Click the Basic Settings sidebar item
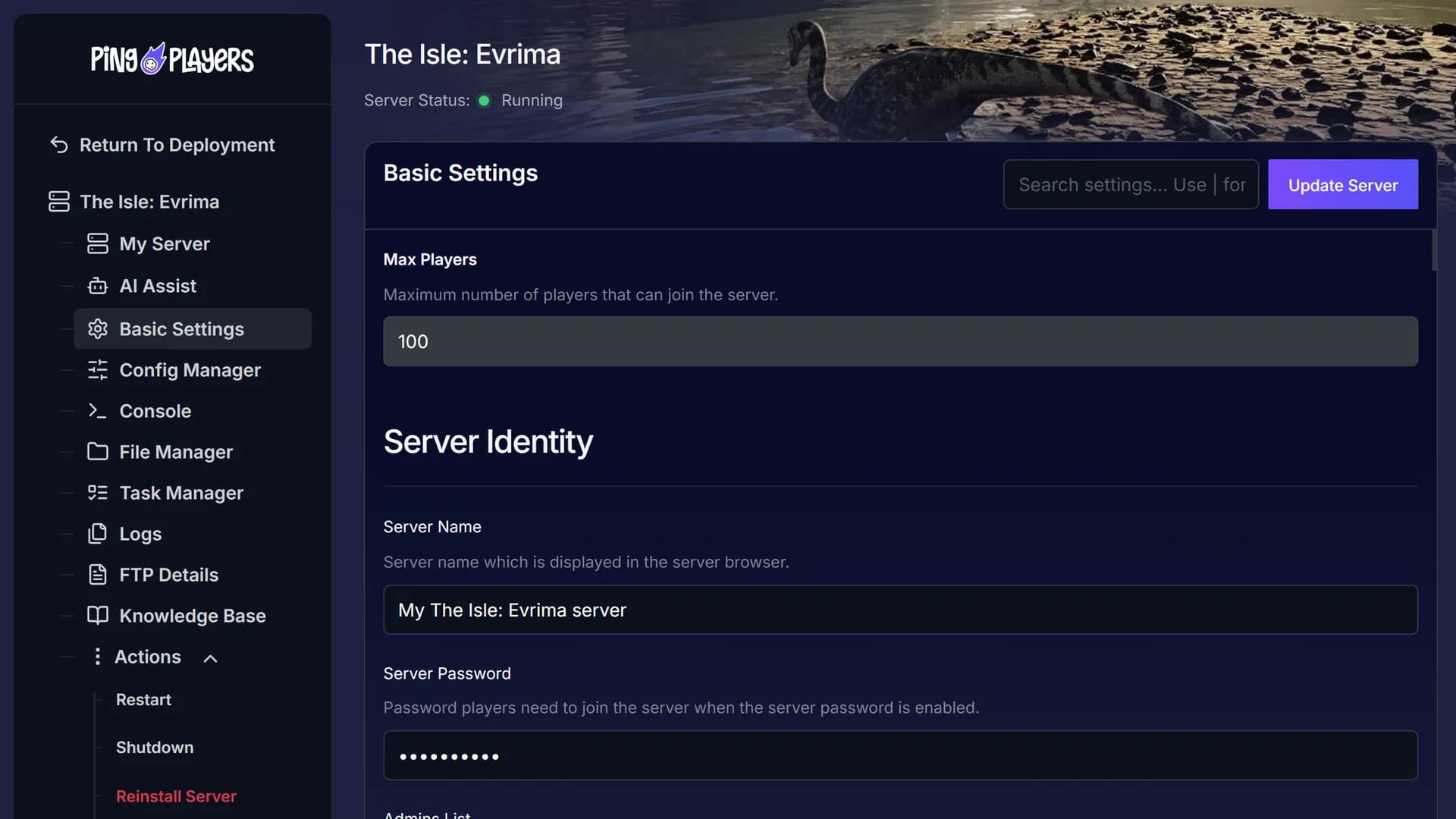The height and width of the screenshot is (819, 1456). pyautogui.click(x=193, y=328)
